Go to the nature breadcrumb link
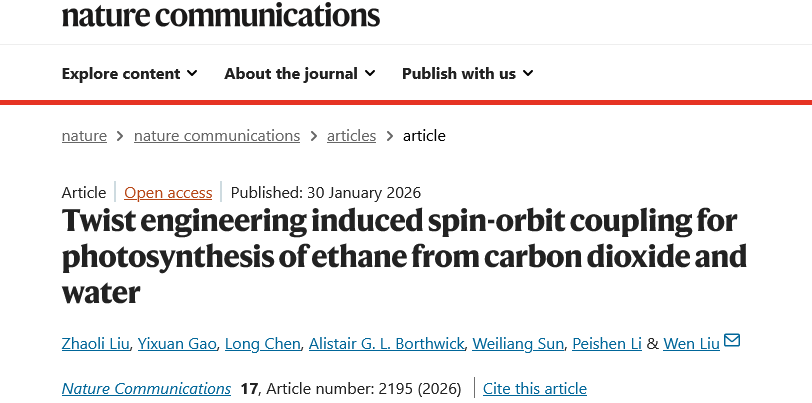 pyautogui.click(x=84, y=136)
